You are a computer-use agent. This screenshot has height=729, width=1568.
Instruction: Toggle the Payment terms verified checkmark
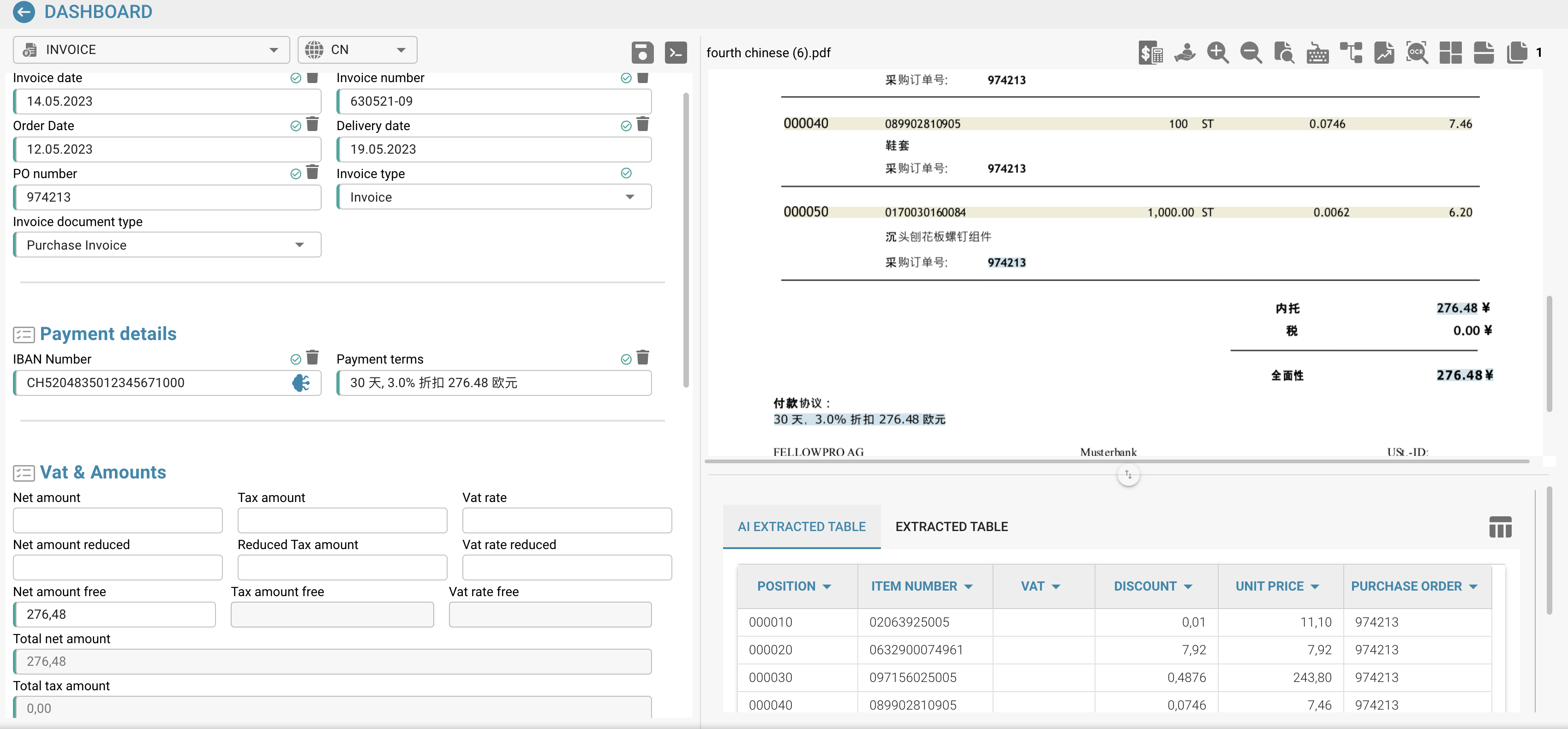click(x=626, y=359)
